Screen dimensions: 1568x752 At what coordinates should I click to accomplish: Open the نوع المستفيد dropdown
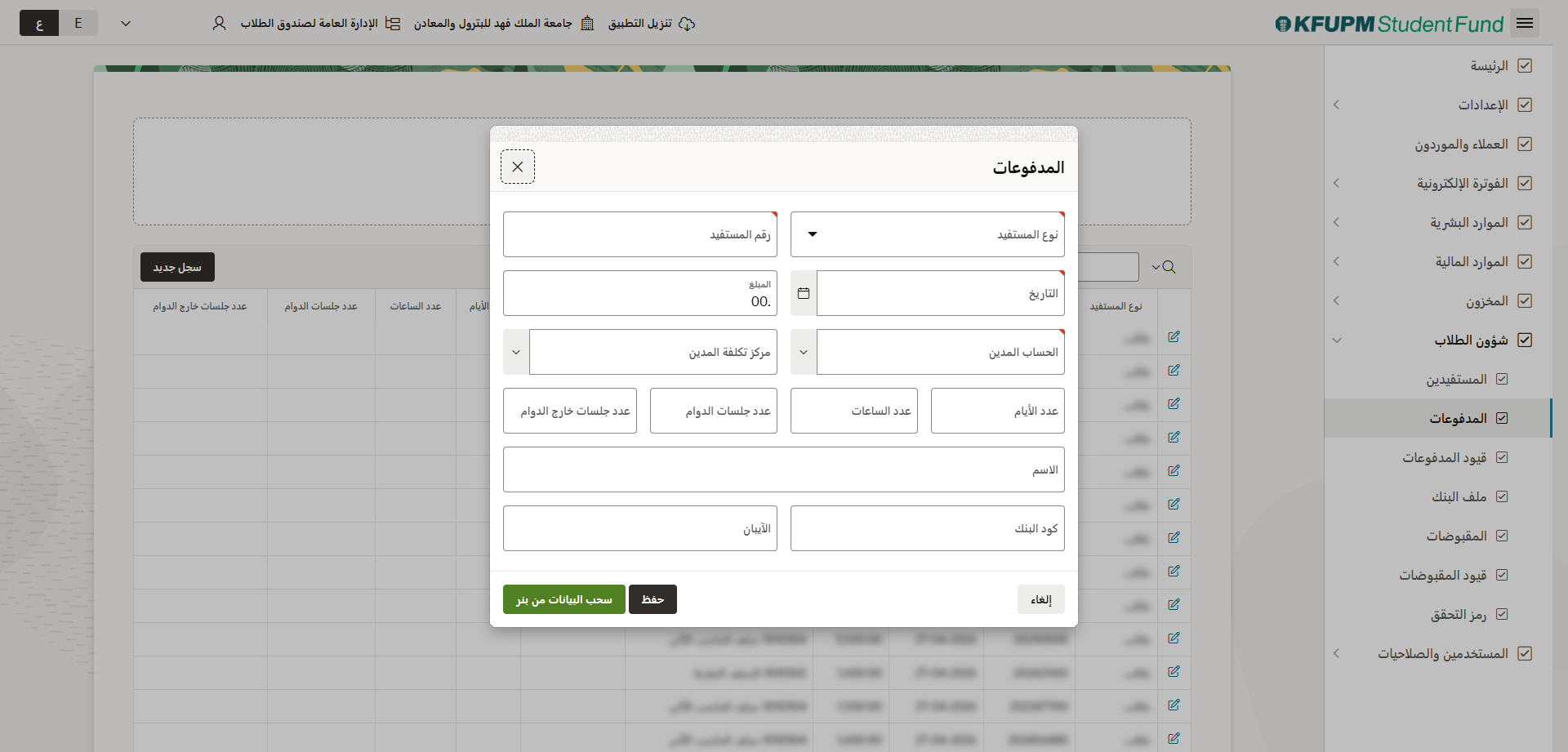(x=928, y=234)
